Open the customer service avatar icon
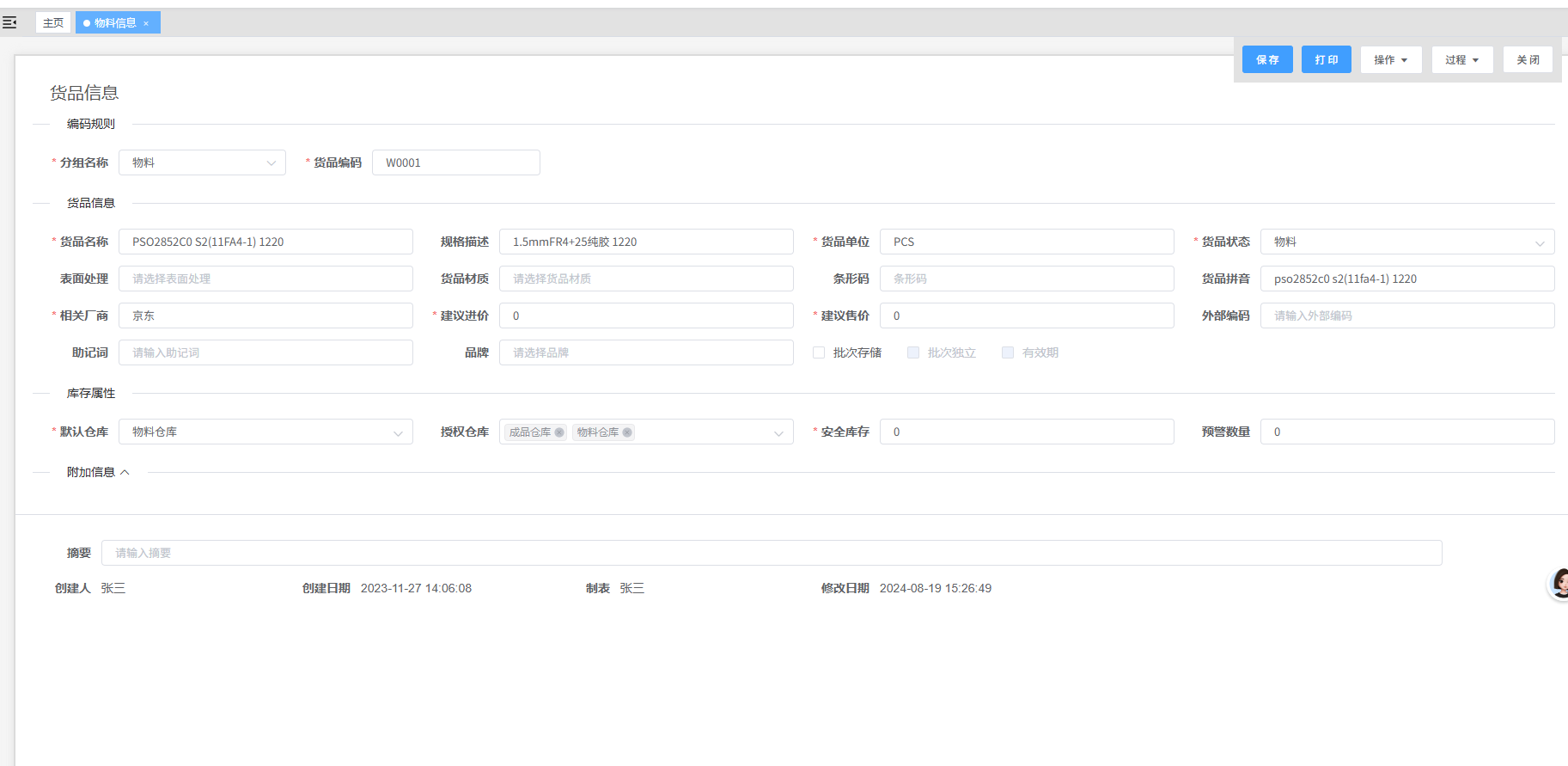This screenshot has width=1568, height=766. point(1559,584)
